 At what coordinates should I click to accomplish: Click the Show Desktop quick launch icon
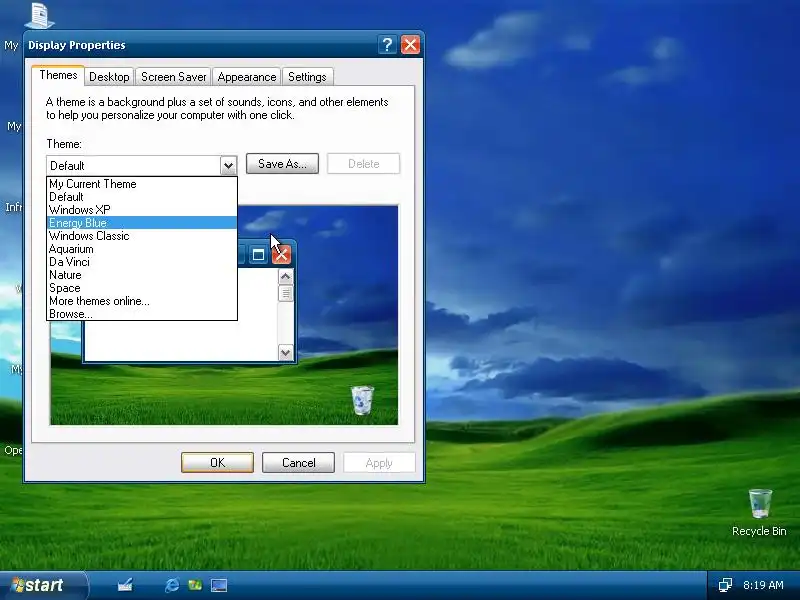point(219,585)
